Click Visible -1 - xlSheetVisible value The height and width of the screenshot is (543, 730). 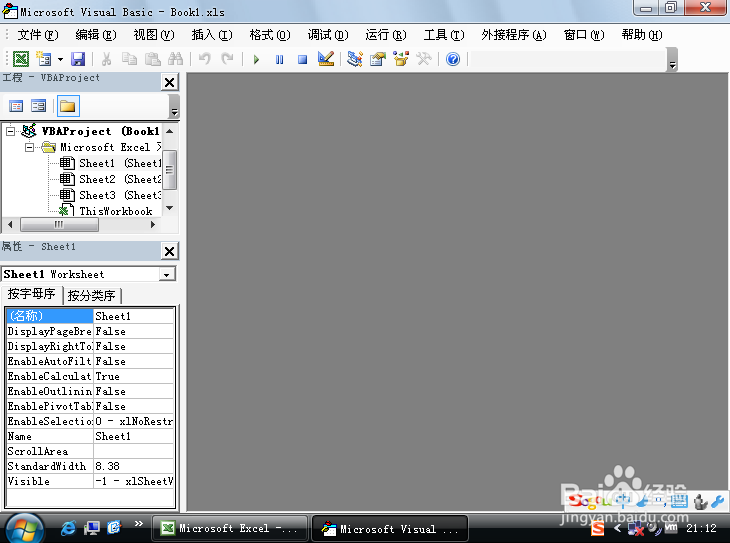click(134, 481)
